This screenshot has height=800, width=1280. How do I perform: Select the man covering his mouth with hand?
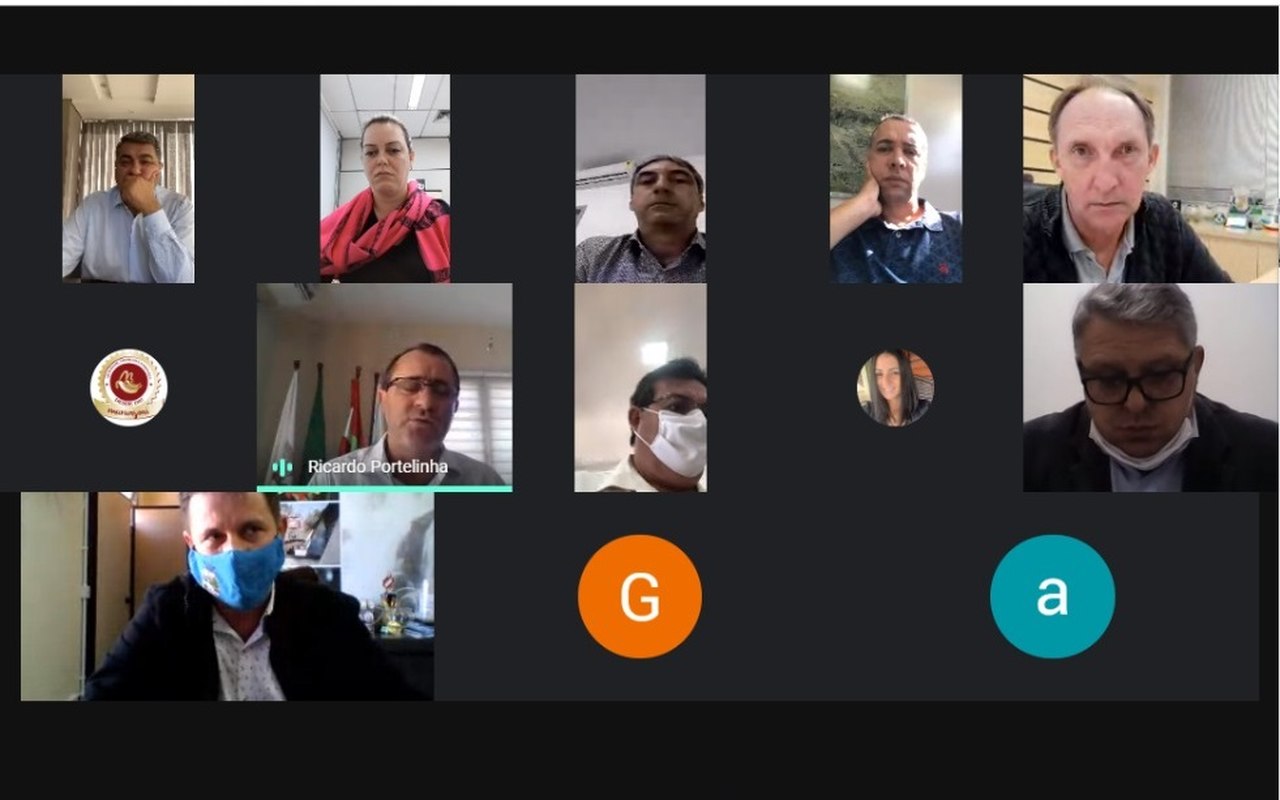[128, 178]
